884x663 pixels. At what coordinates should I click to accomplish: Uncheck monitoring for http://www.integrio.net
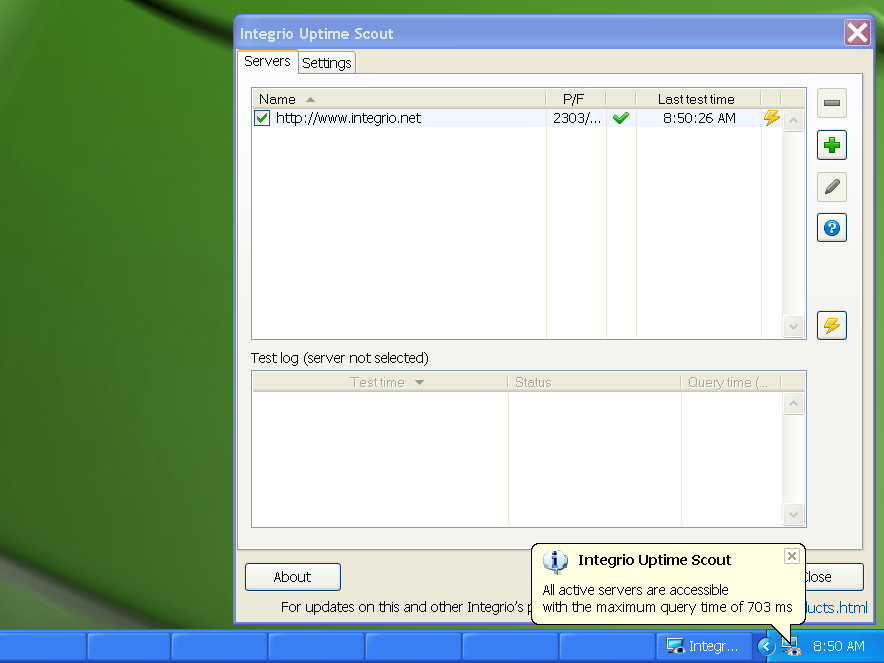(261, 117)
